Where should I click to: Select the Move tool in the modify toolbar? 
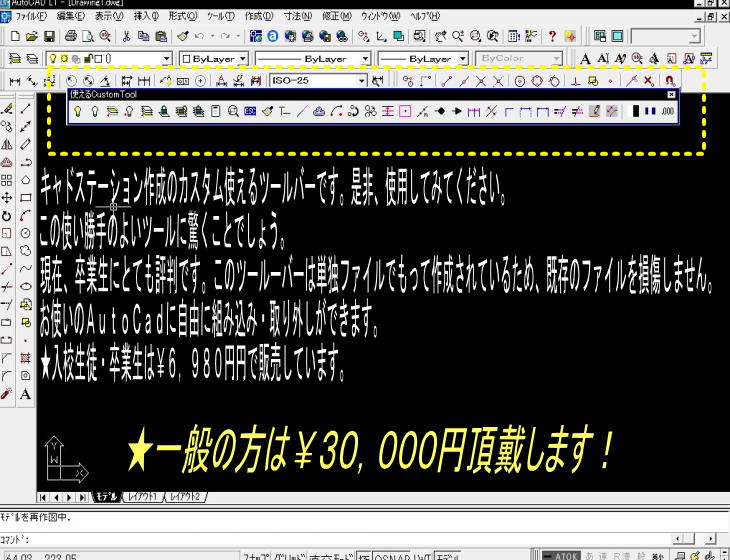click(x=7, y=198)
